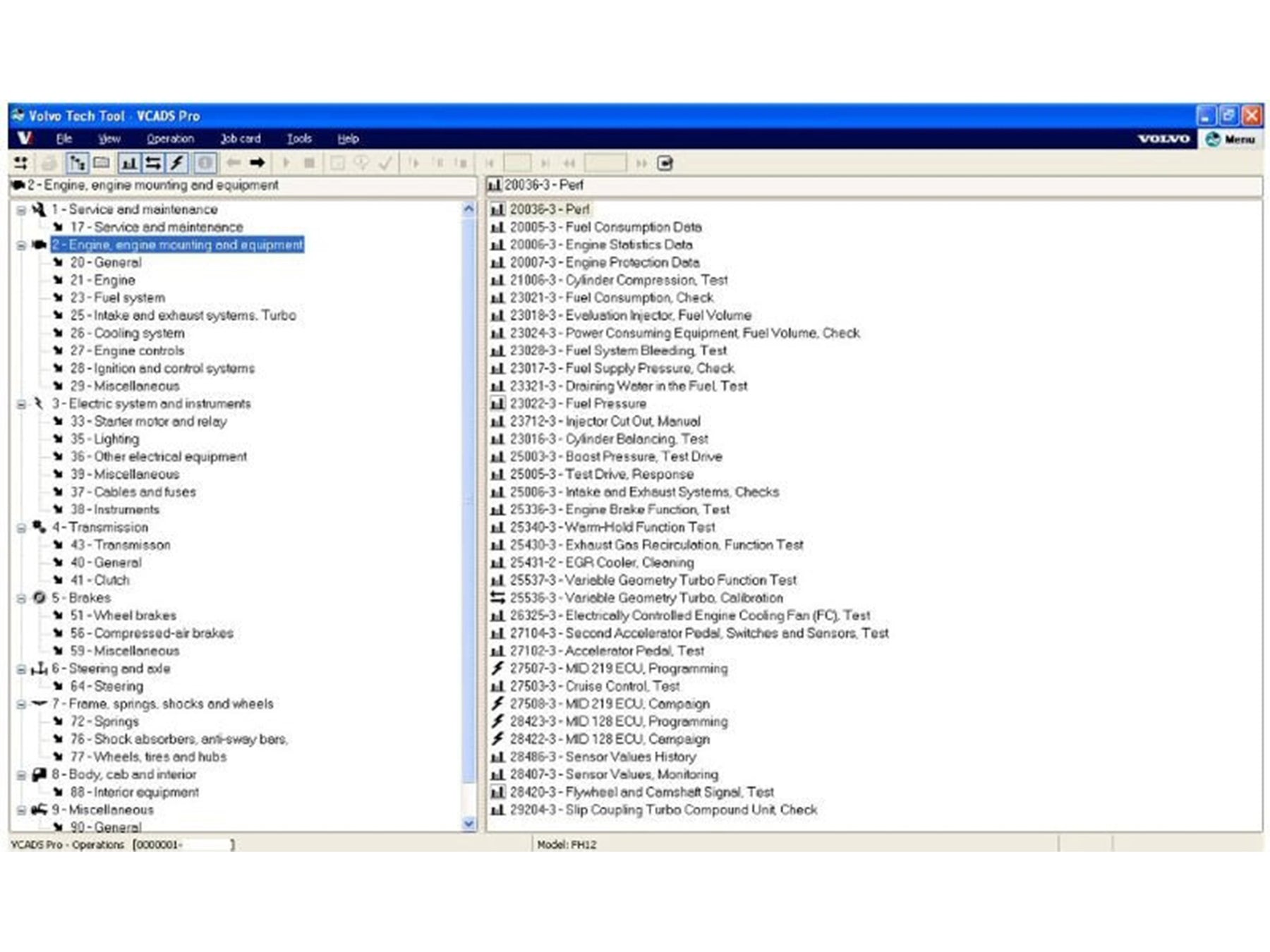Click the Menu button near Volvo logo

coord(1230,139)
